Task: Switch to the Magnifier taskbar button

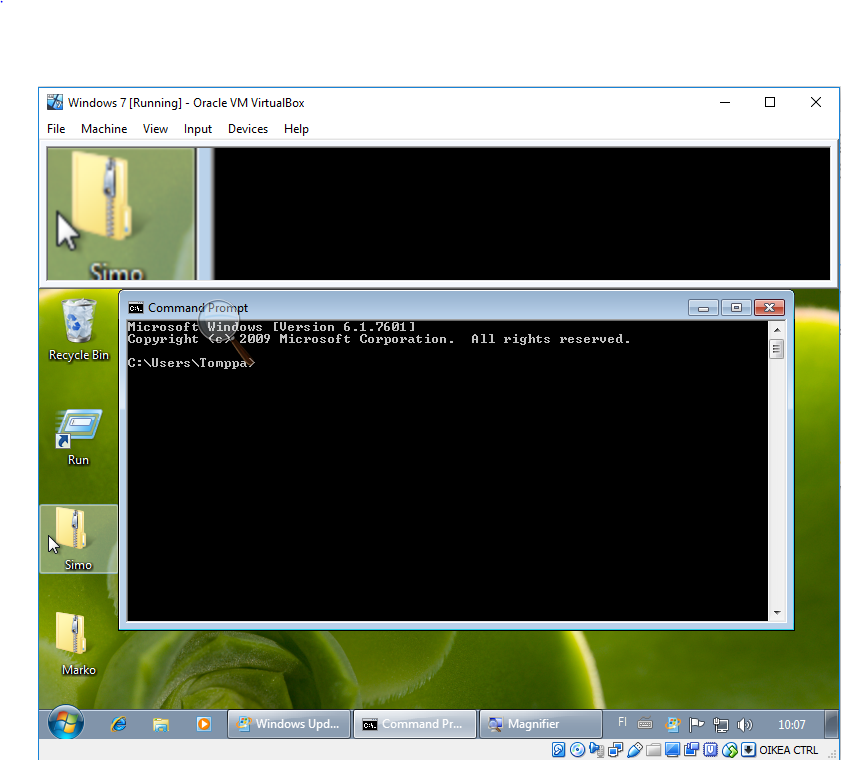Action: click(540, 724)
